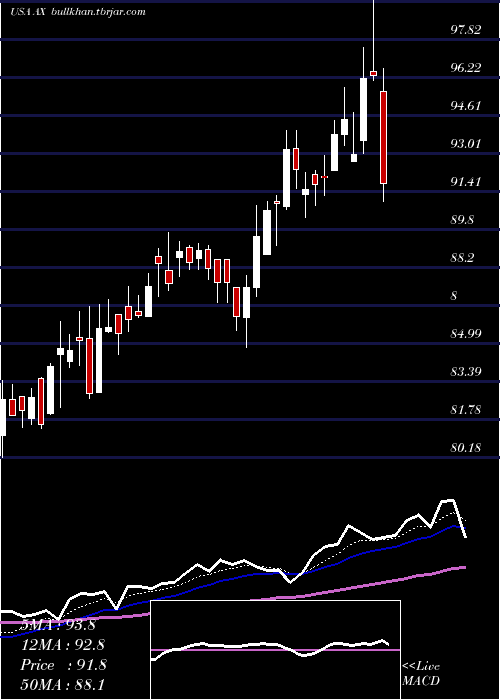Click the 88.2 price axis label
Viewport: 500px width, 700px height.
click(463, 258)
